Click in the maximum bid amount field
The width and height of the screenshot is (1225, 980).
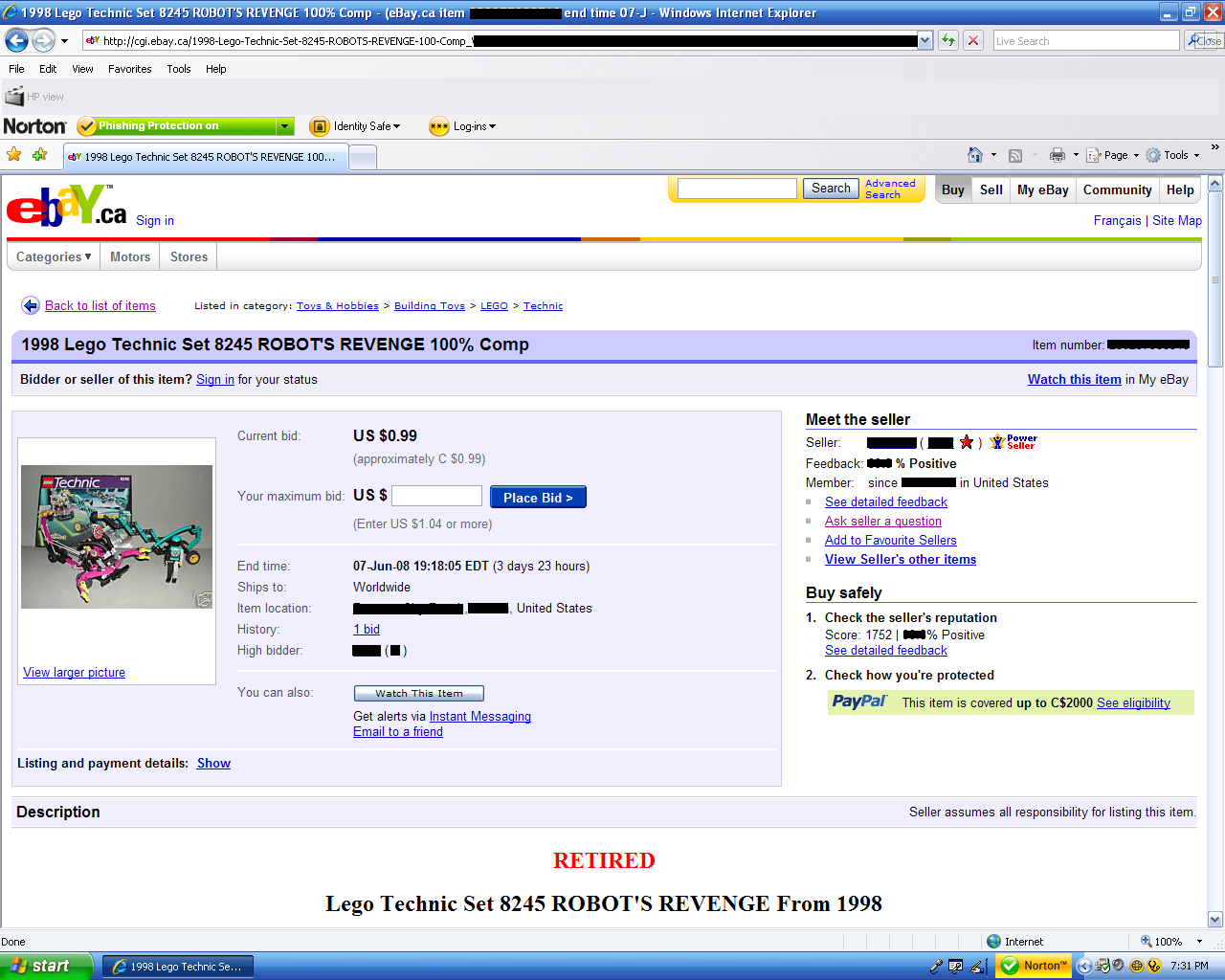(x=436, y=496)
